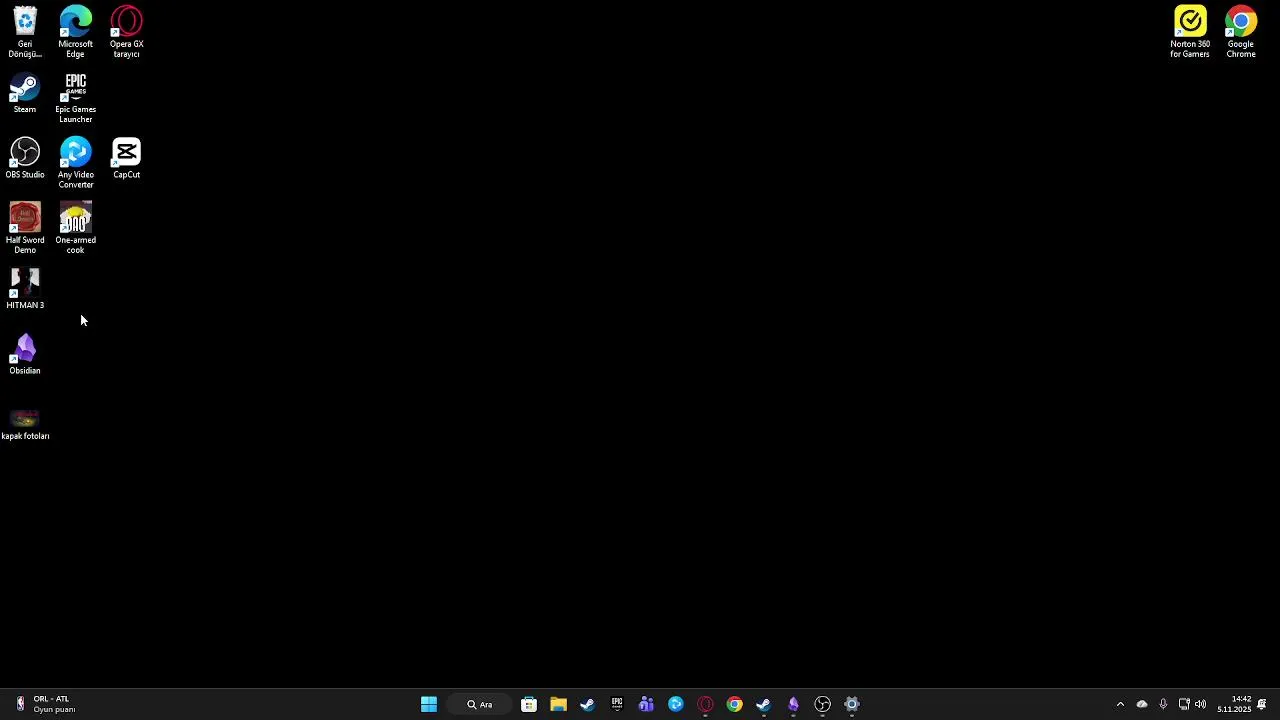Open the volume speaker tray icon
The width and height of the screenshot is (1280, 720).
coord(1201,704)
